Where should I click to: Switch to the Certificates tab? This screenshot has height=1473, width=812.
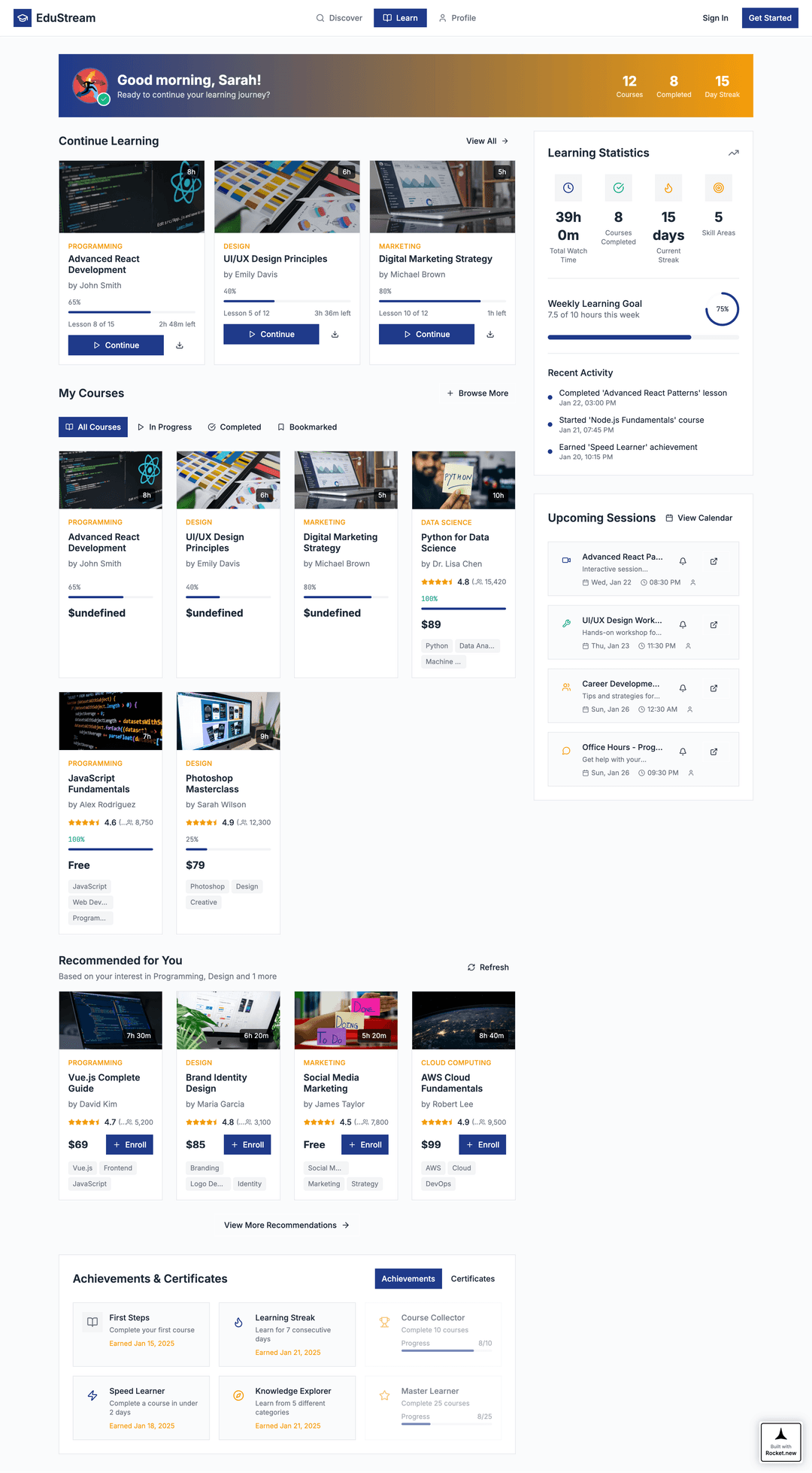click(x=473, y=1279)
